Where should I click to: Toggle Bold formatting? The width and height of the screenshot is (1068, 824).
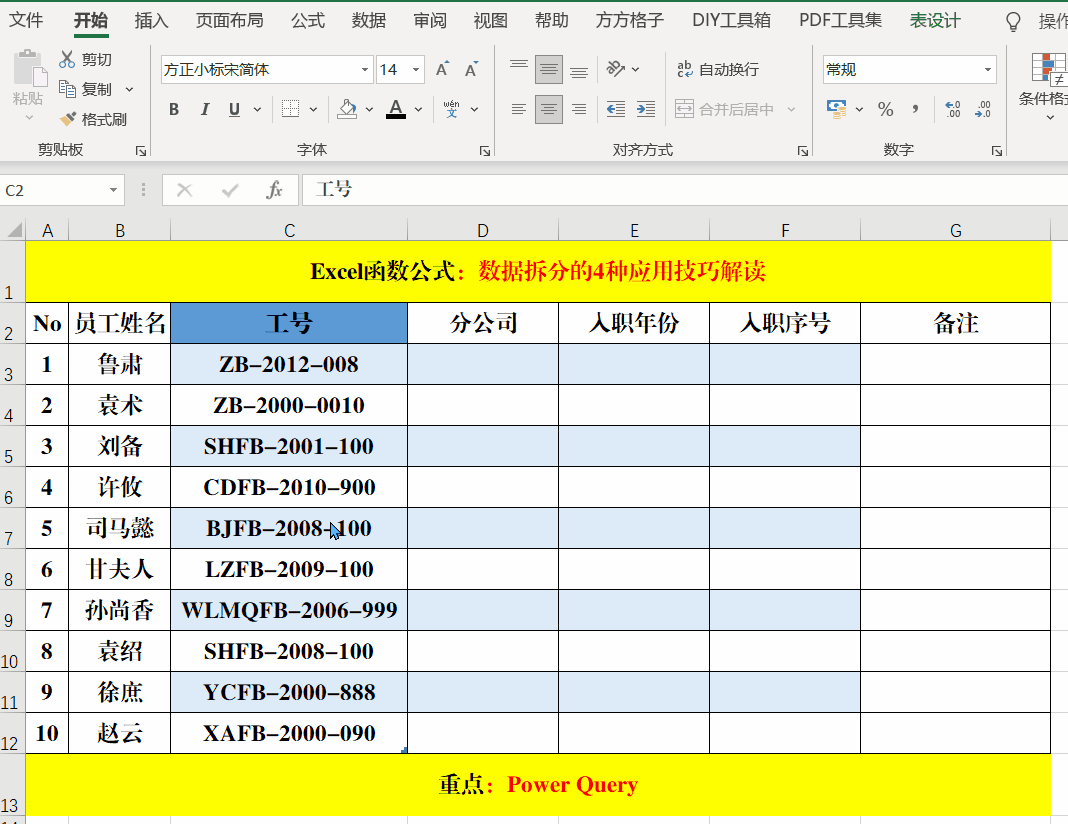coord(174,109)
